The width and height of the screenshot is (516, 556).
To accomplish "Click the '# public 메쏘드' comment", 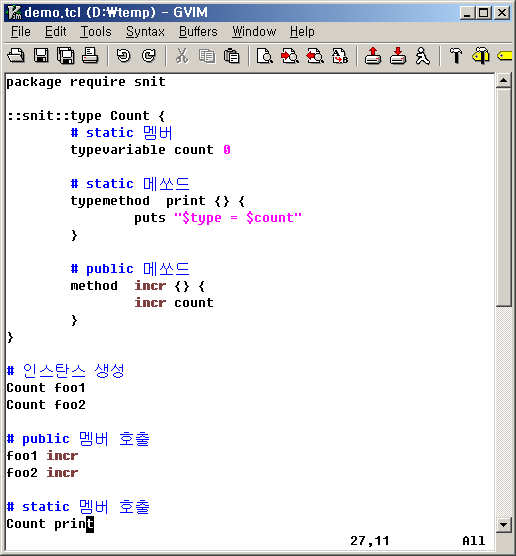I will coord(130,269).
